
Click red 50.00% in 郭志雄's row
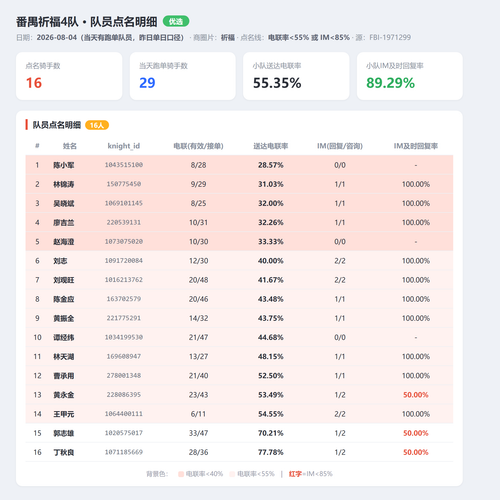pyautogui.click(x=416, y=433)
